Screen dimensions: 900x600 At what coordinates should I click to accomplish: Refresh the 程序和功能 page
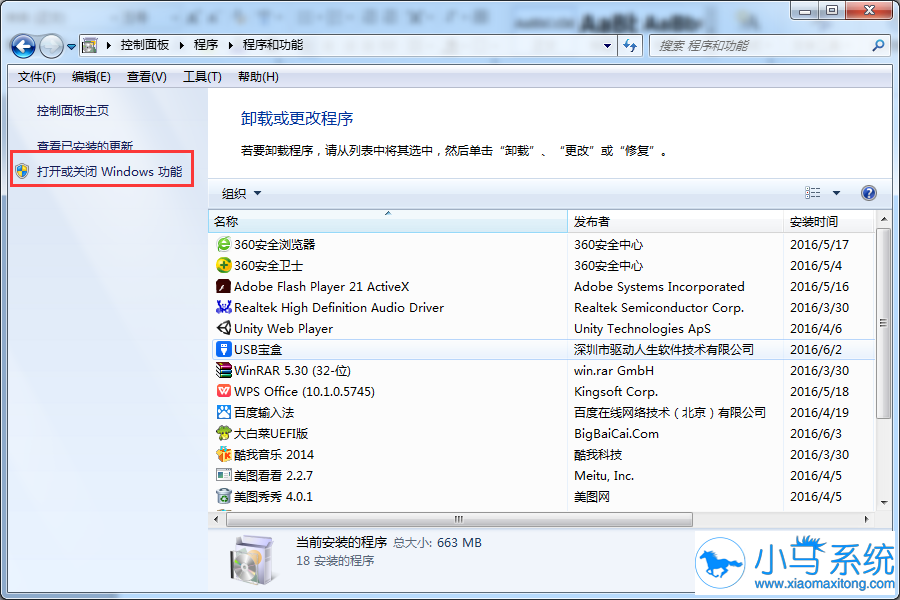[630, 45]
